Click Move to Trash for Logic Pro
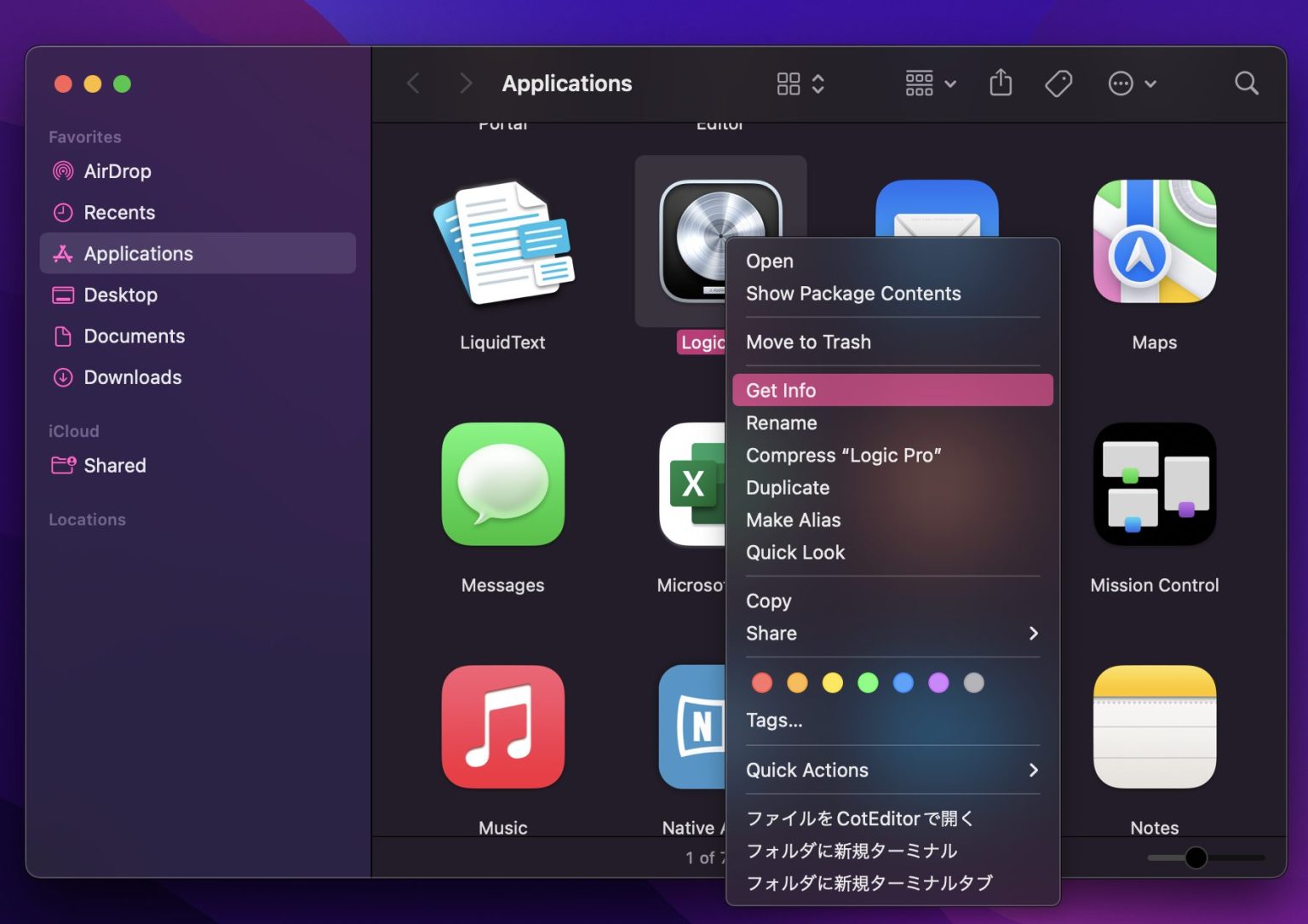1308x924 pixels. click(x=808, y=342)
